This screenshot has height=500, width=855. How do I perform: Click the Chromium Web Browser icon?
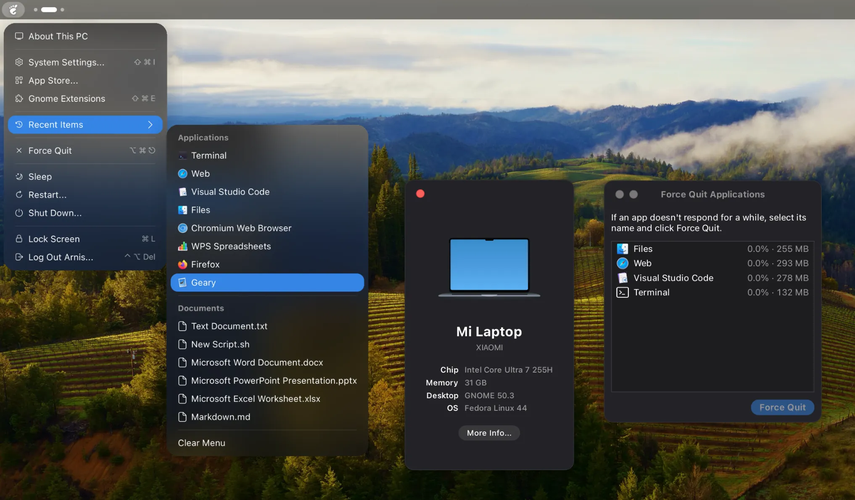pyautogui.click(x=183, y=228)
